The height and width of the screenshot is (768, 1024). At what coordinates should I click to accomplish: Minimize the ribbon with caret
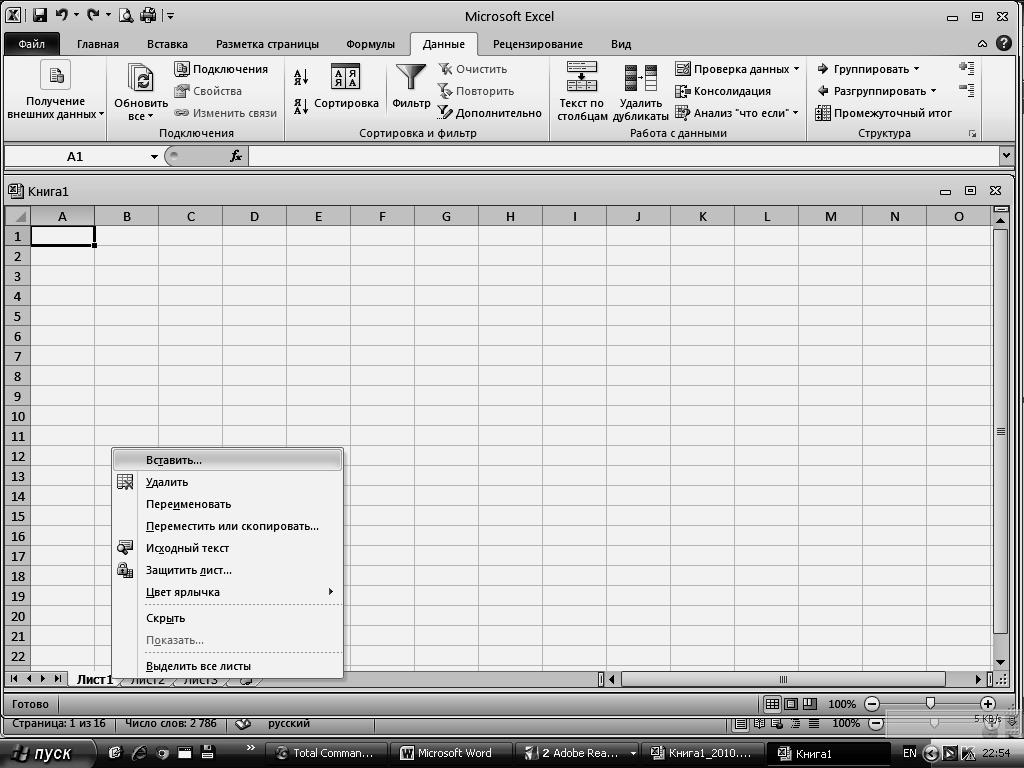point(982,44)
